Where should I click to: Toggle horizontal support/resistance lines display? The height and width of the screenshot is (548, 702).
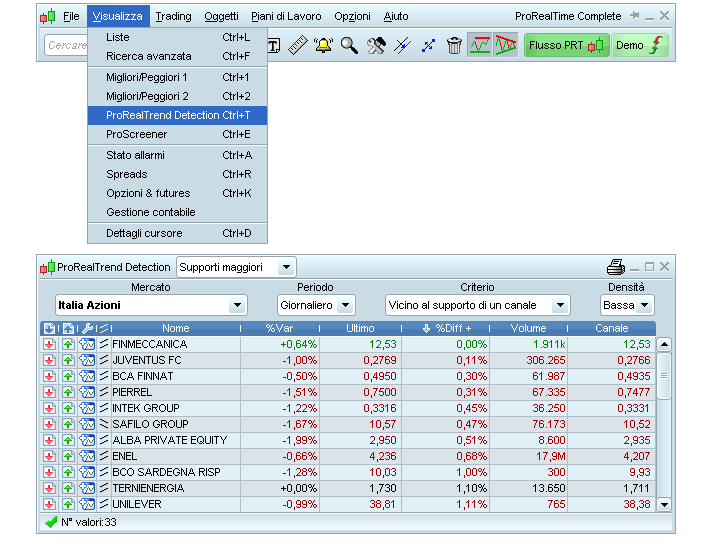479,45
